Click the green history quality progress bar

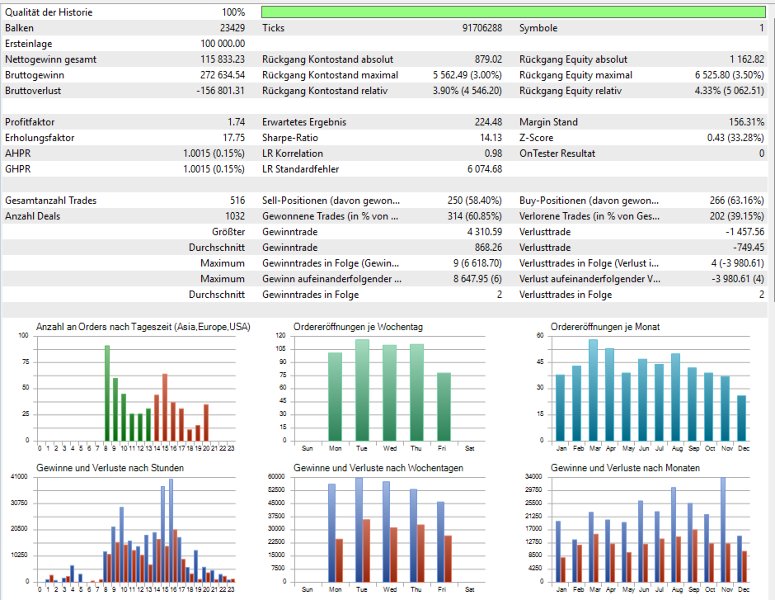(x=513, y=12)
